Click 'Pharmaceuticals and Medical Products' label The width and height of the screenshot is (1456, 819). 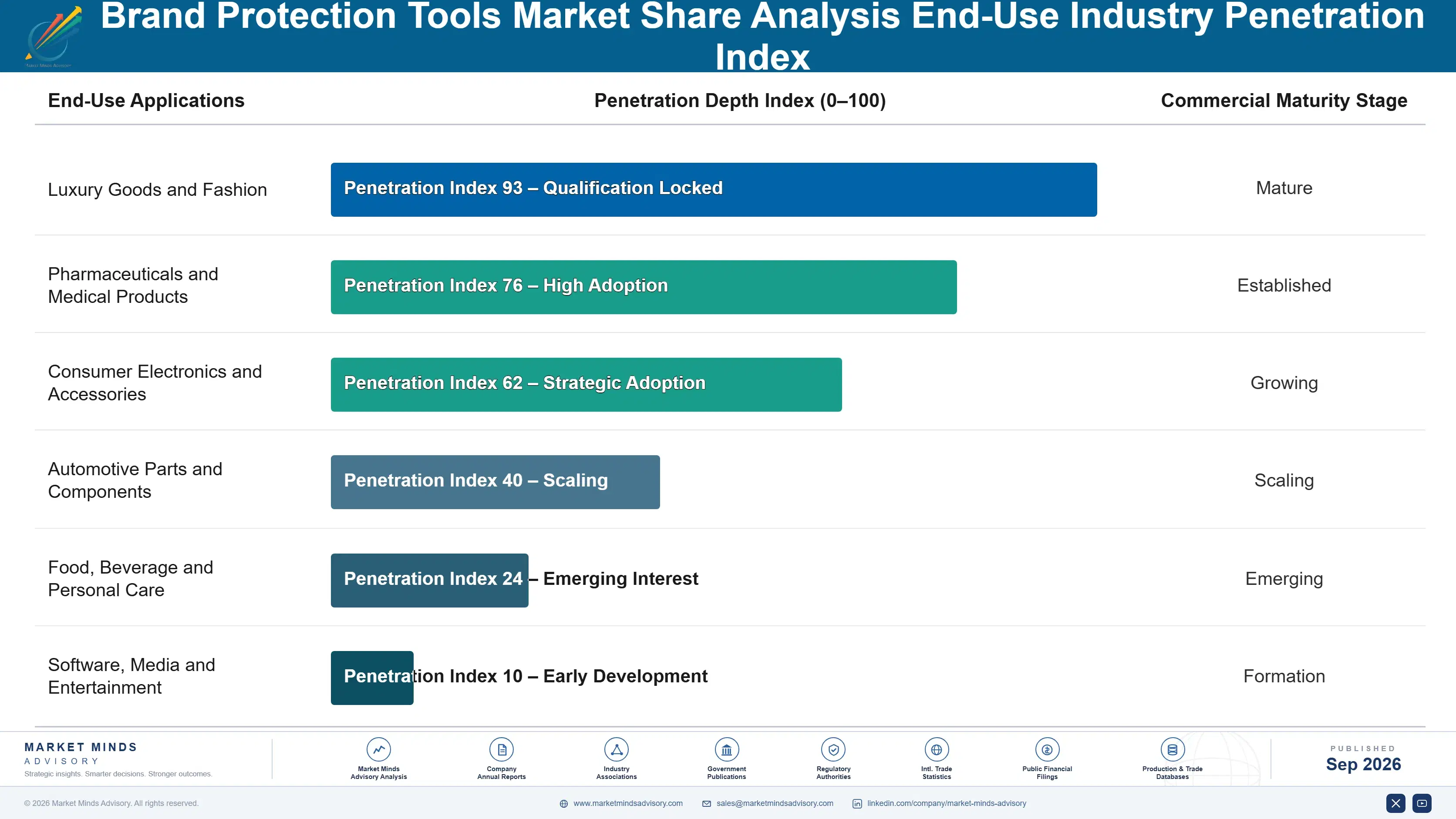point(133,285)
